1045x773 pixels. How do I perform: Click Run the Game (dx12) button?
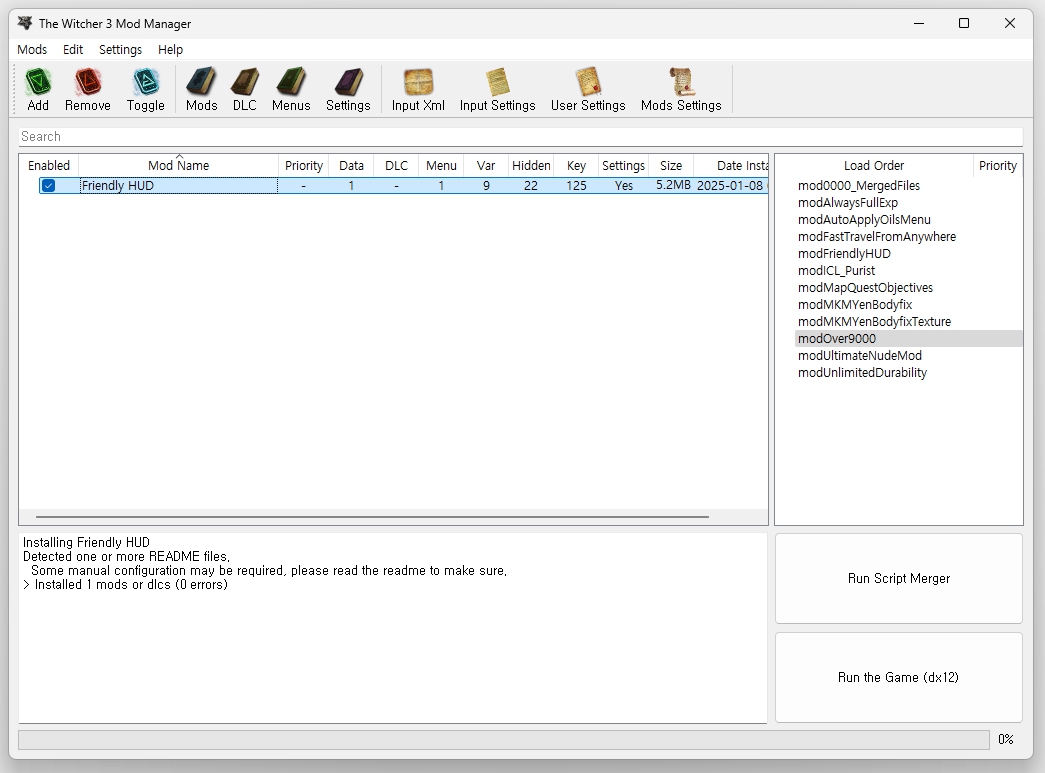tap(898, 678)
